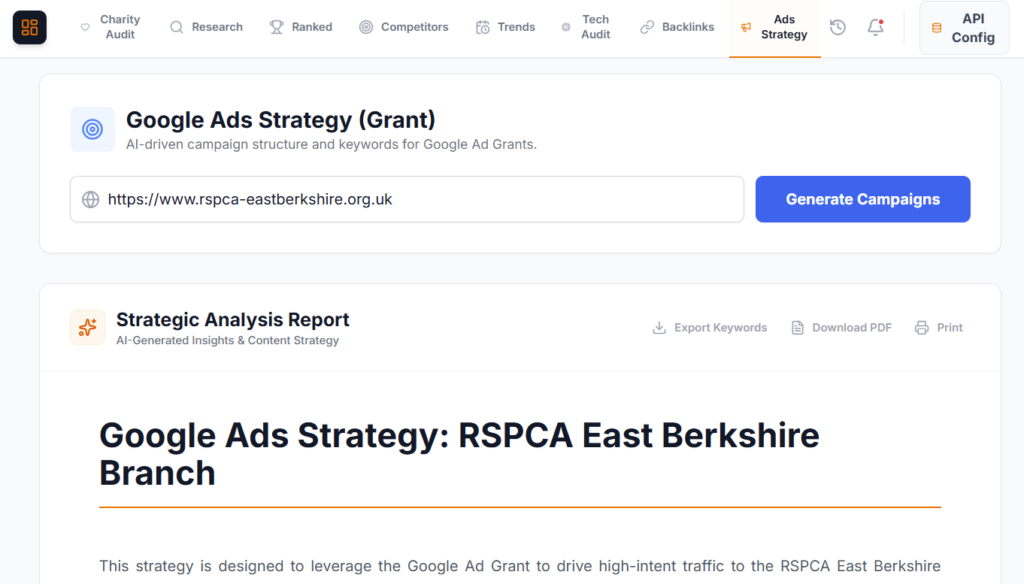Screen dimensions: 1024x584
Task: Open the API Config panel
Action: point(963,27)
